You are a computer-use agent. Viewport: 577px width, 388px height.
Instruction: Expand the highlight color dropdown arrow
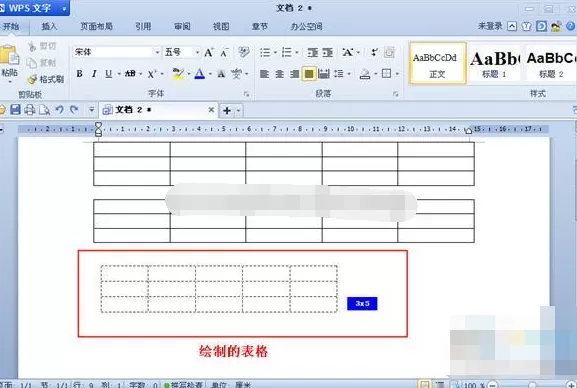point(189,74)
